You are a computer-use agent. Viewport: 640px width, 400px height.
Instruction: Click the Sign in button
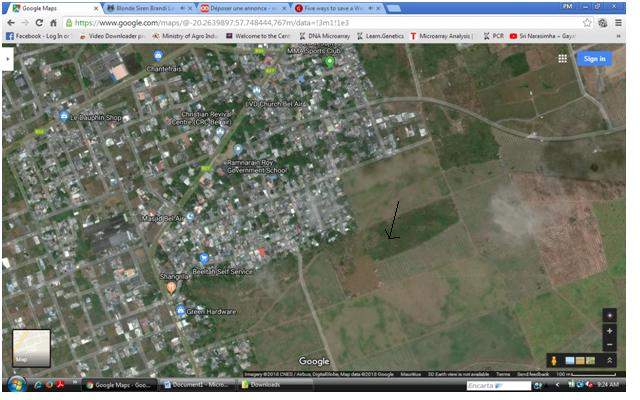pyautogui.click(x=594, y=59)
